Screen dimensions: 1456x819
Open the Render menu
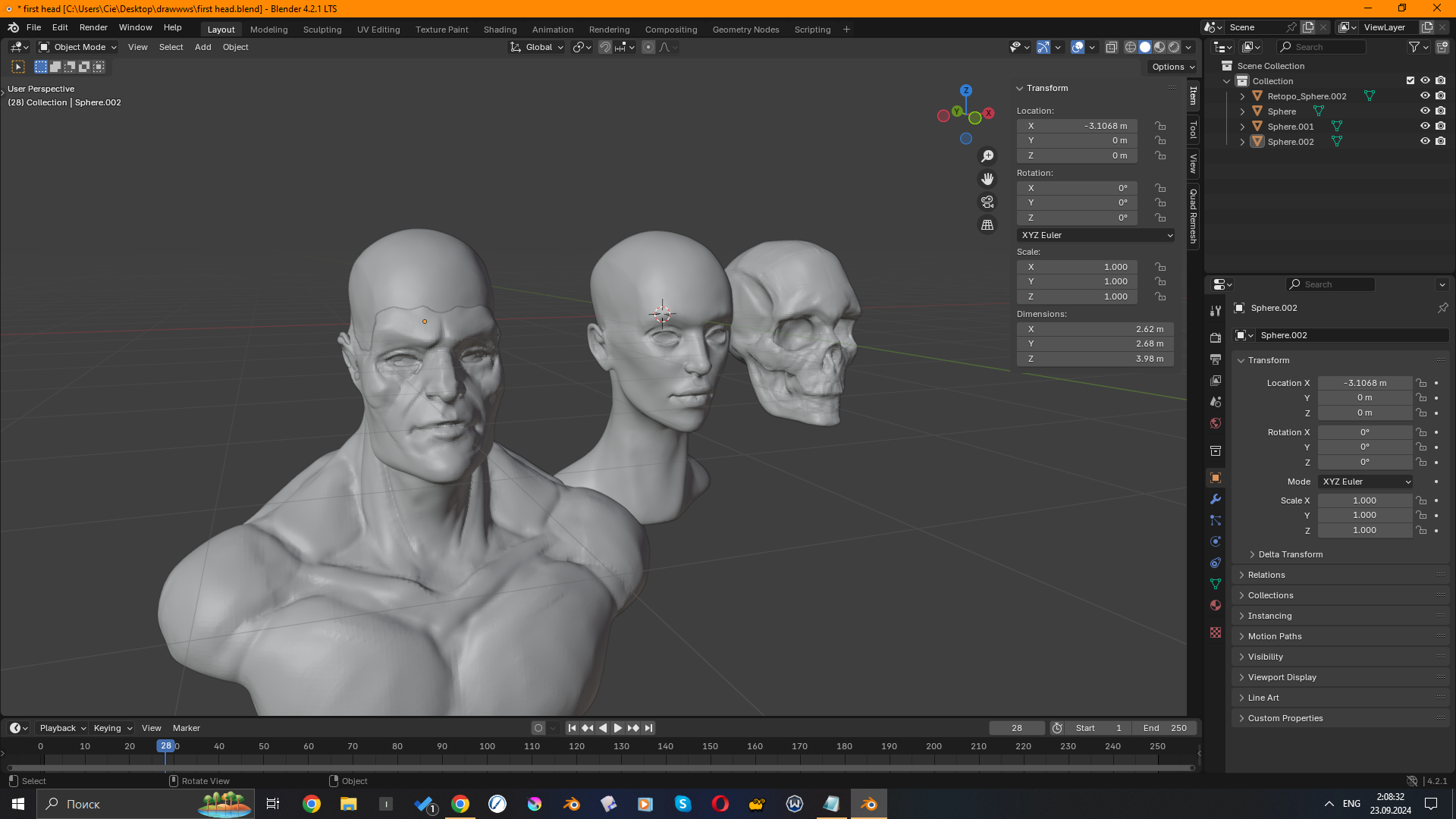93,27
